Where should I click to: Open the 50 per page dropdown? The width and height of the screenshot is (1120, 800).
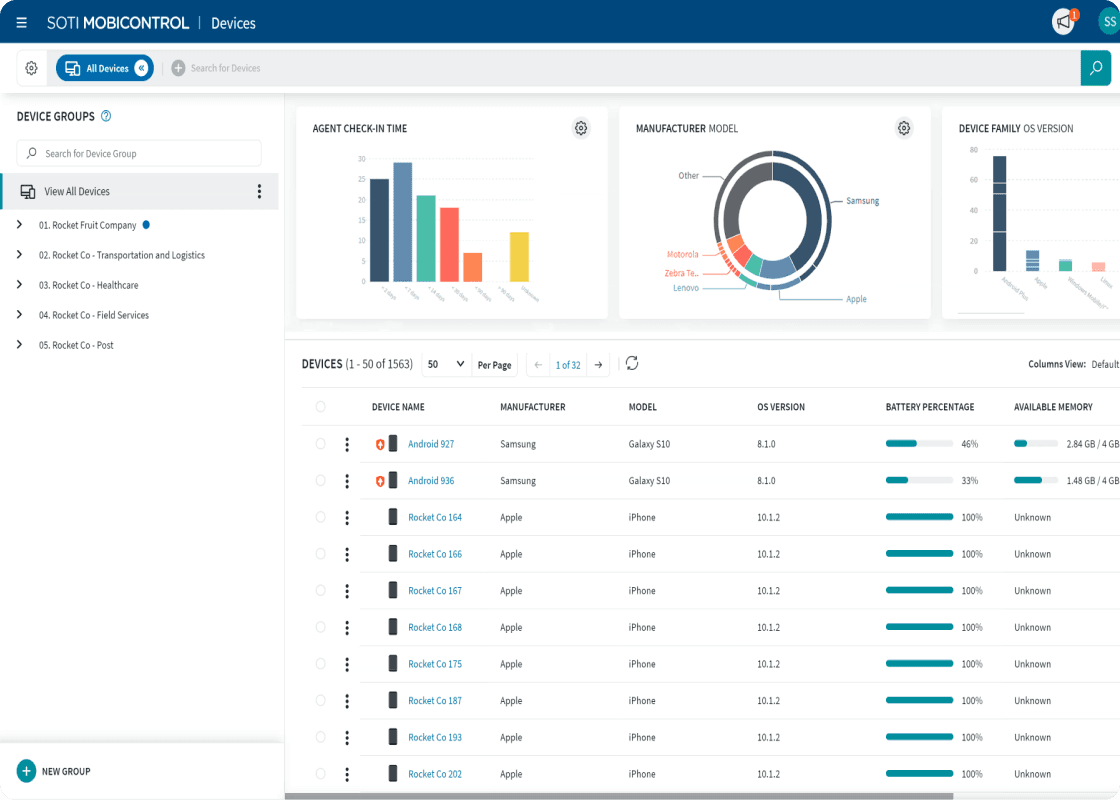point(446,364)
